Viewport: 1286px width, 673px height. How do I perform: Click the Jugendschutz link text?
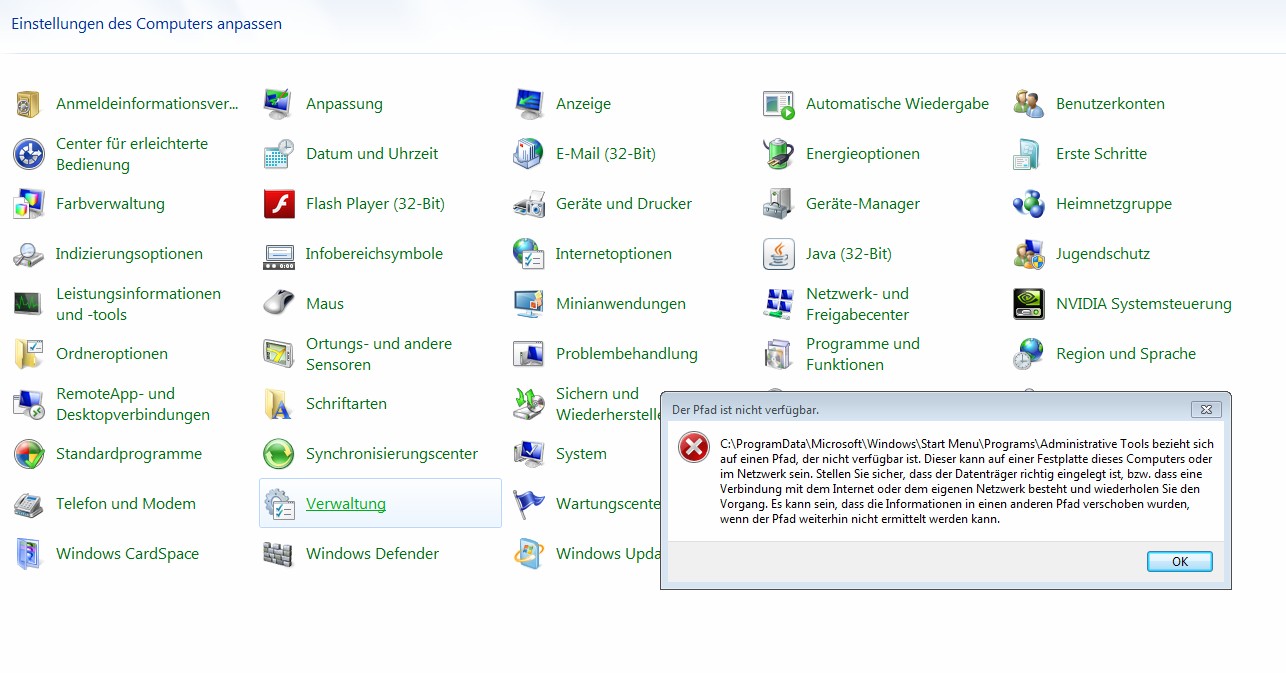(x=1103, y=253)
